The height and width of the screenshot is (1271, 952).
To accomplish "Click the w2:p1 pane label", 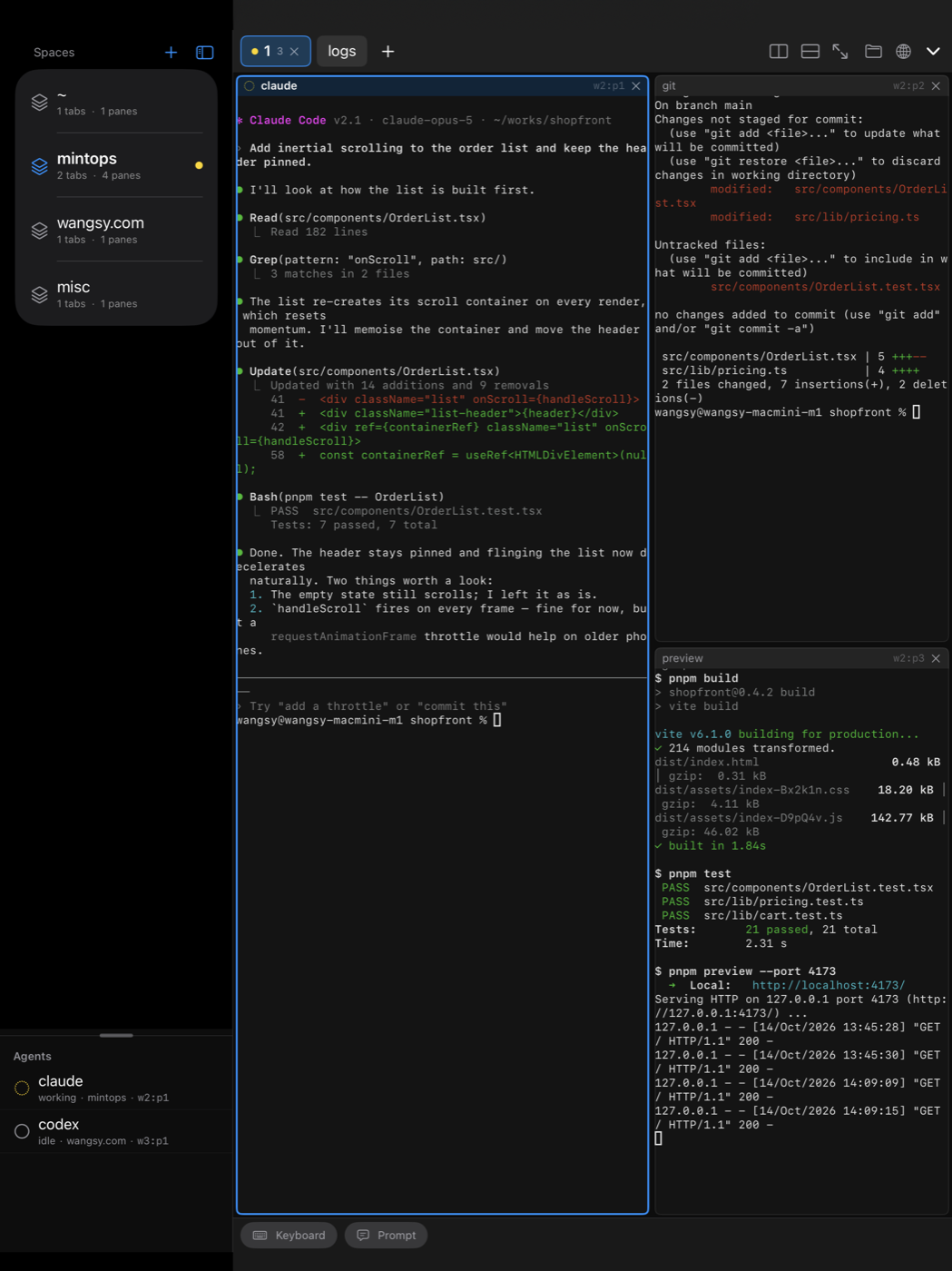I will (609, 86).
